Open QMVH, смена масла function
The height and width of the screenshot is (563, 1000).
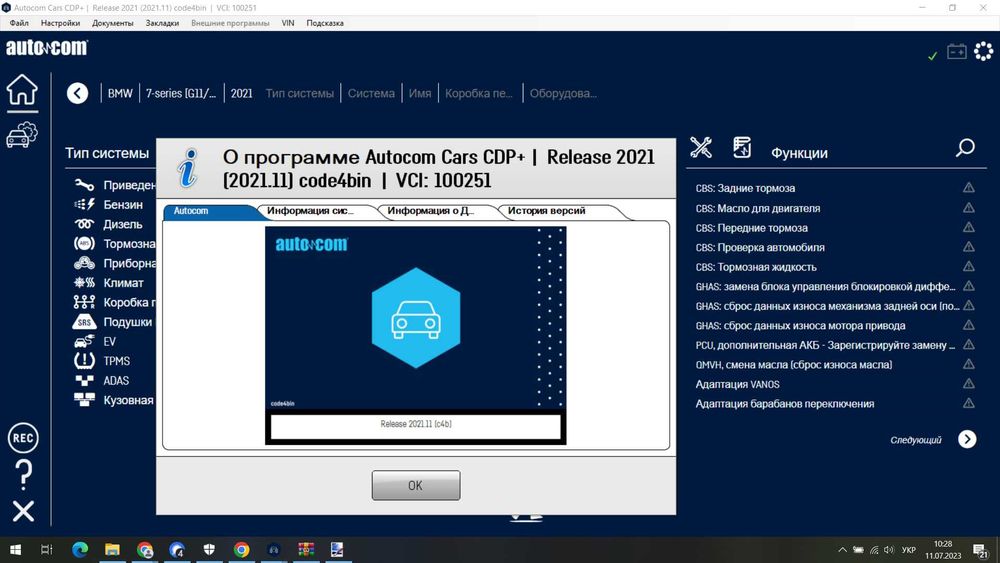(x=793, y=365)
